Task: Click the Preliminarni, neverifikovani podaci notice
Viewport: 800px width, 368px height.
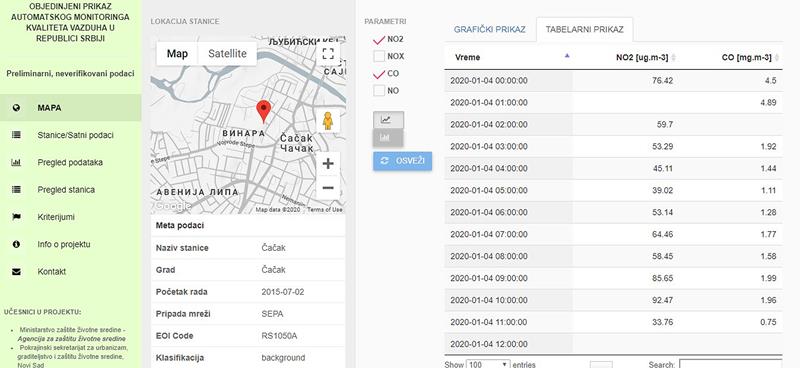Action: (70, 73)
